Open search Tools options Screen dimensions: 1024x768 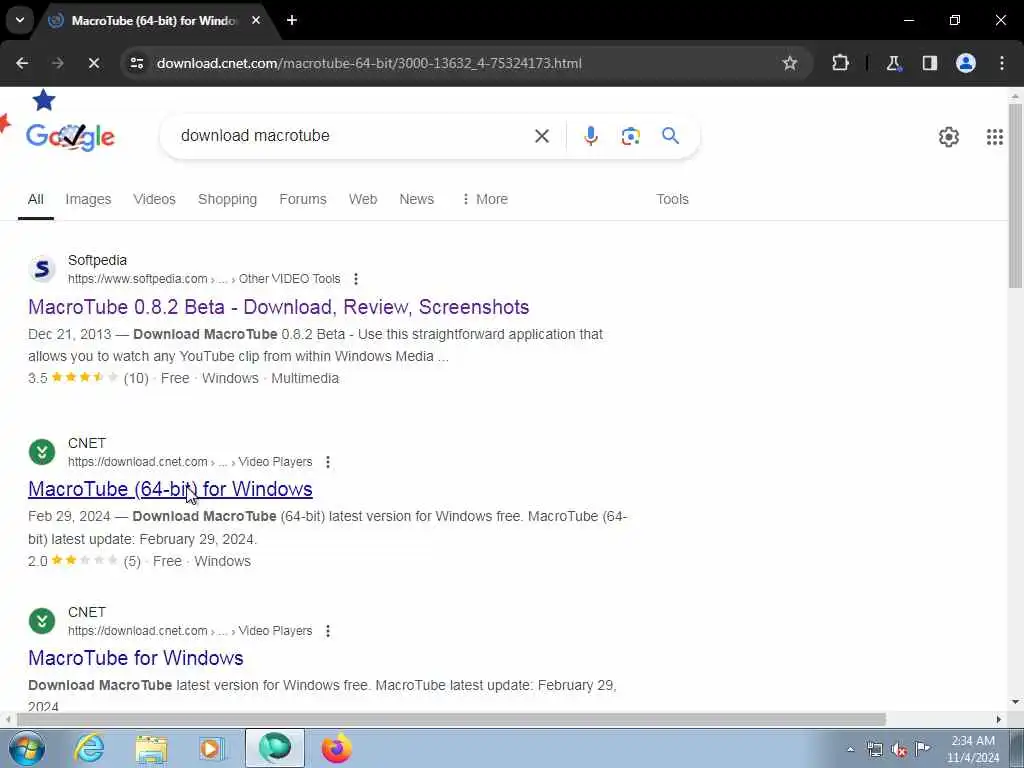click(673, 199)
